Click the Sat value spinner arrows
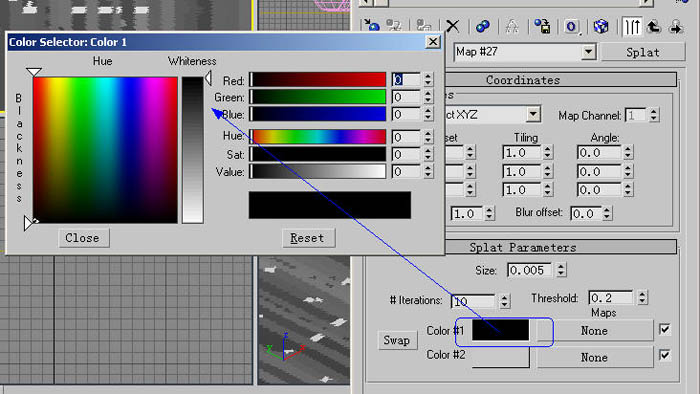Viewport: 700px width, 394px height. [x=428, y=154]
